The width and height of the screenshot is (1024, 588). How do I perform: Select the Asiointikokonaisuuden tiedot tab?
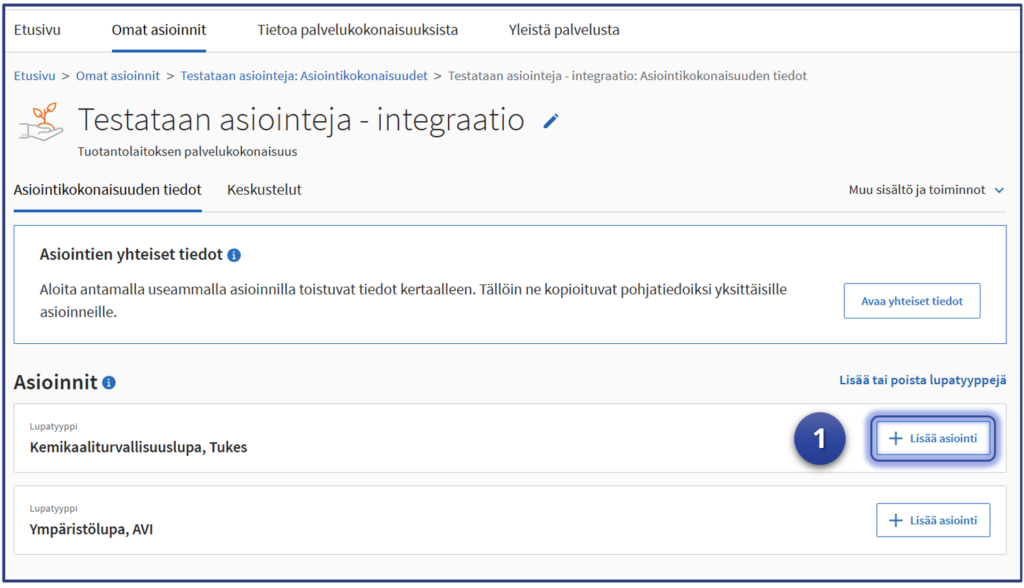(x=108, y=189)
